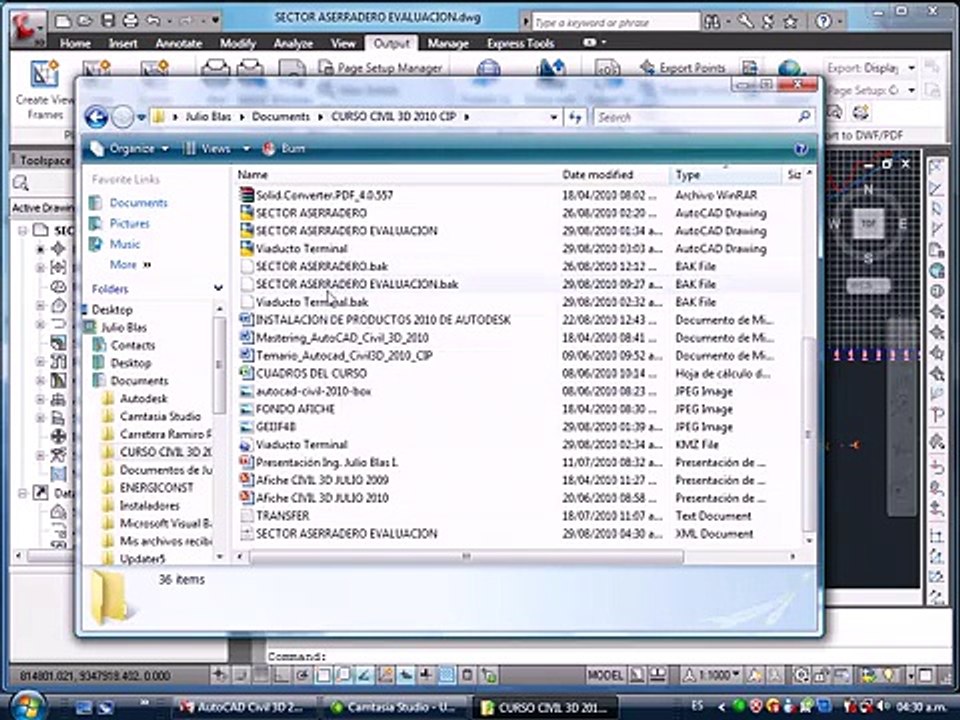Open the Windows Start orb

tap(28, 705)
